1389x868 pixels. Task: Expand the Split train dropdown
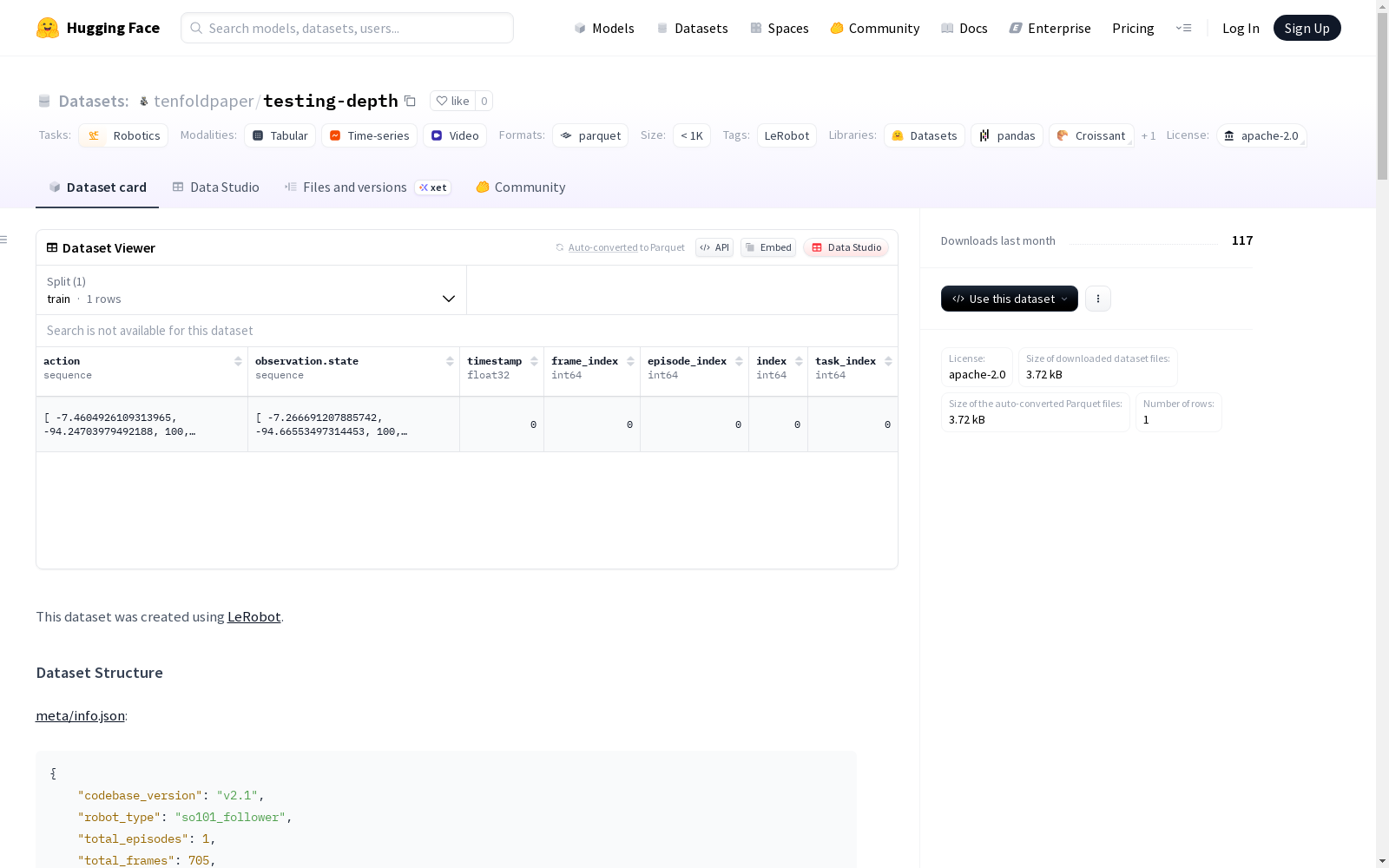252,290
